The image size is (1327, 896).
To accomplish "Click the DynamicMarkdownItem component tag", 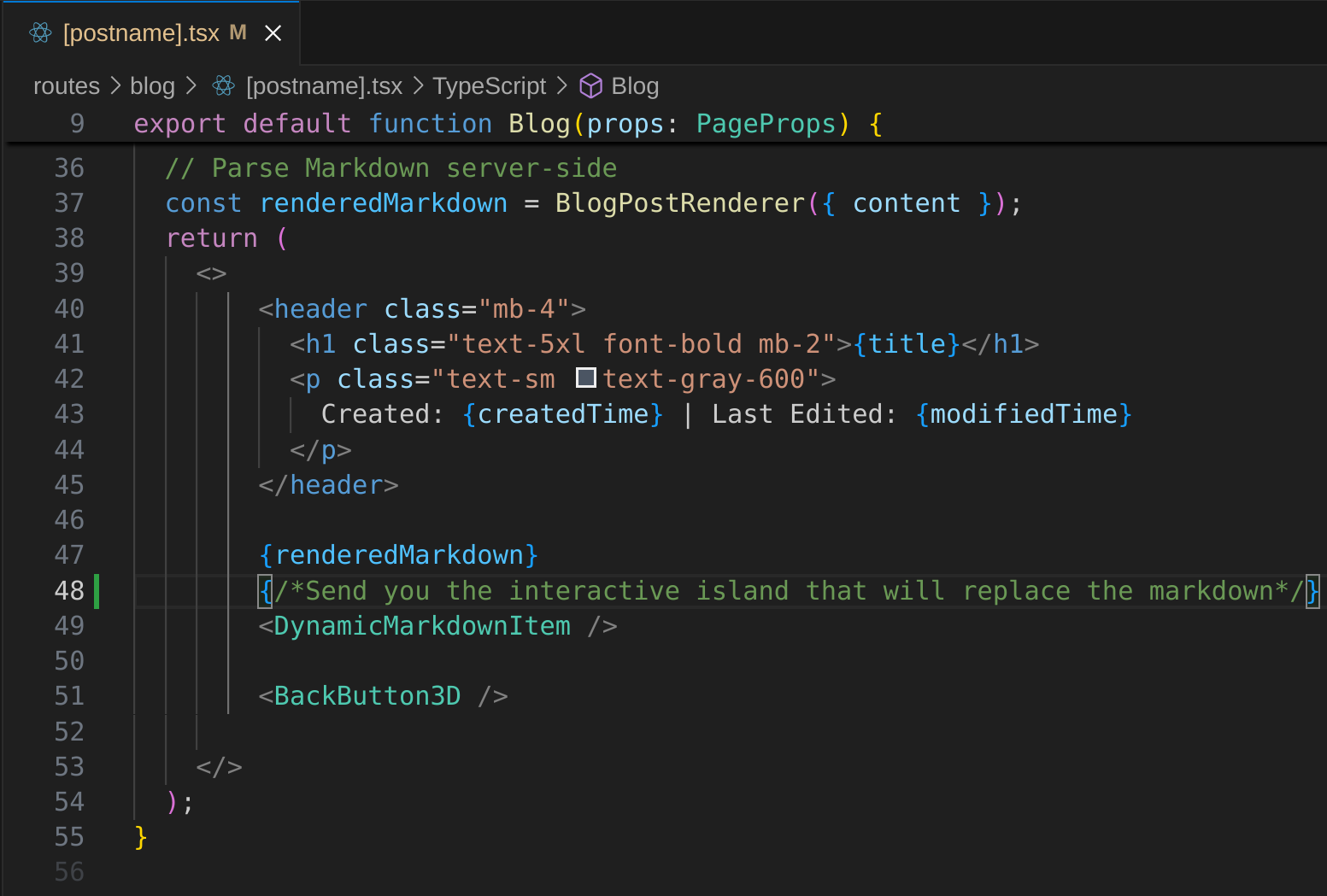I will point(422,626).
